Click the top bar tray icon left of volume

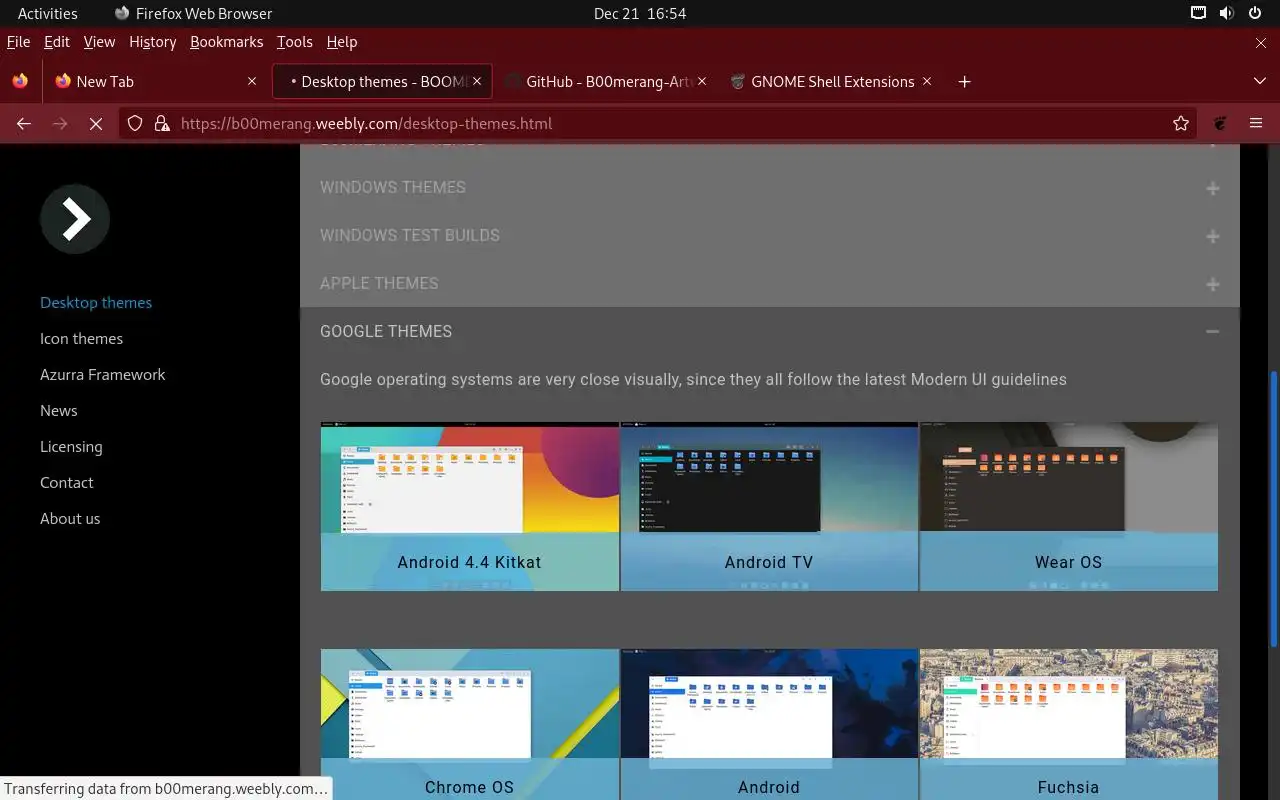click(x=1198, y=13)
